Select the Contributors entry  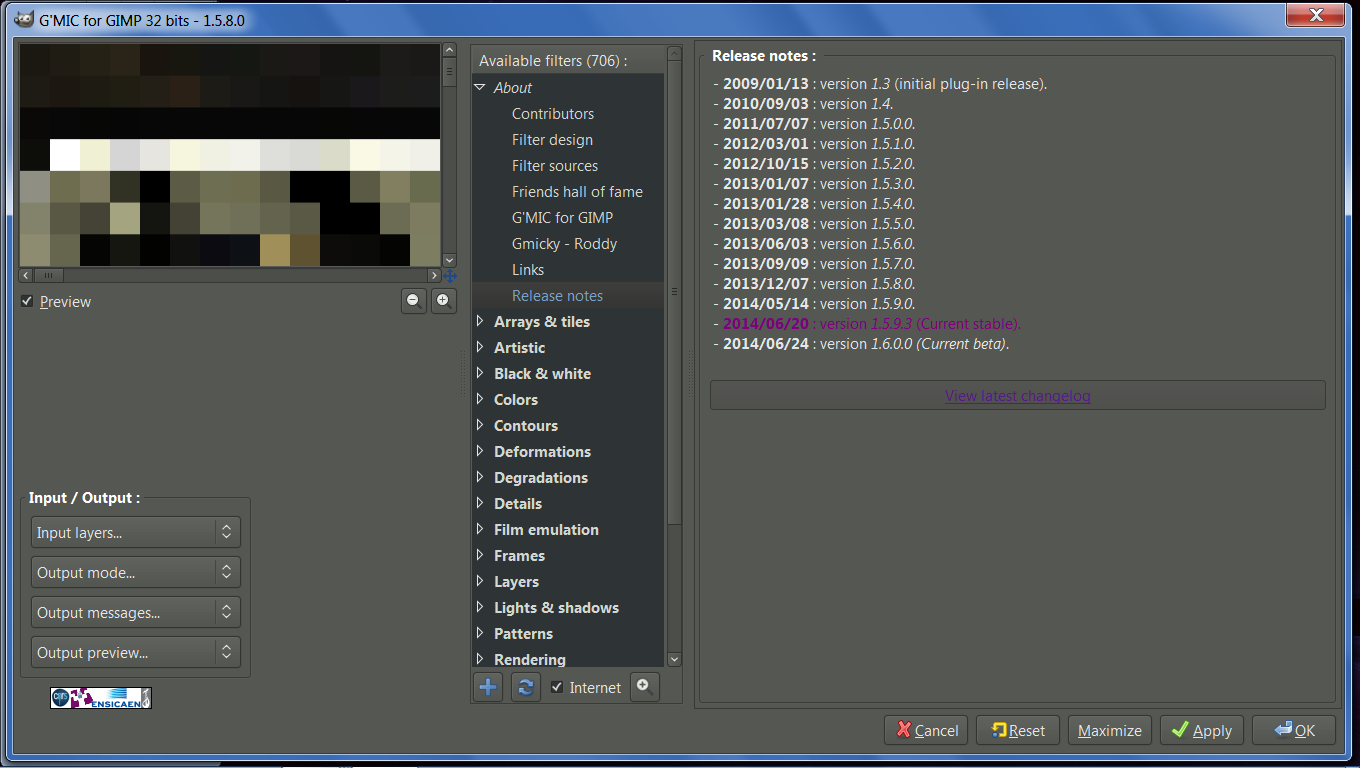553,114
